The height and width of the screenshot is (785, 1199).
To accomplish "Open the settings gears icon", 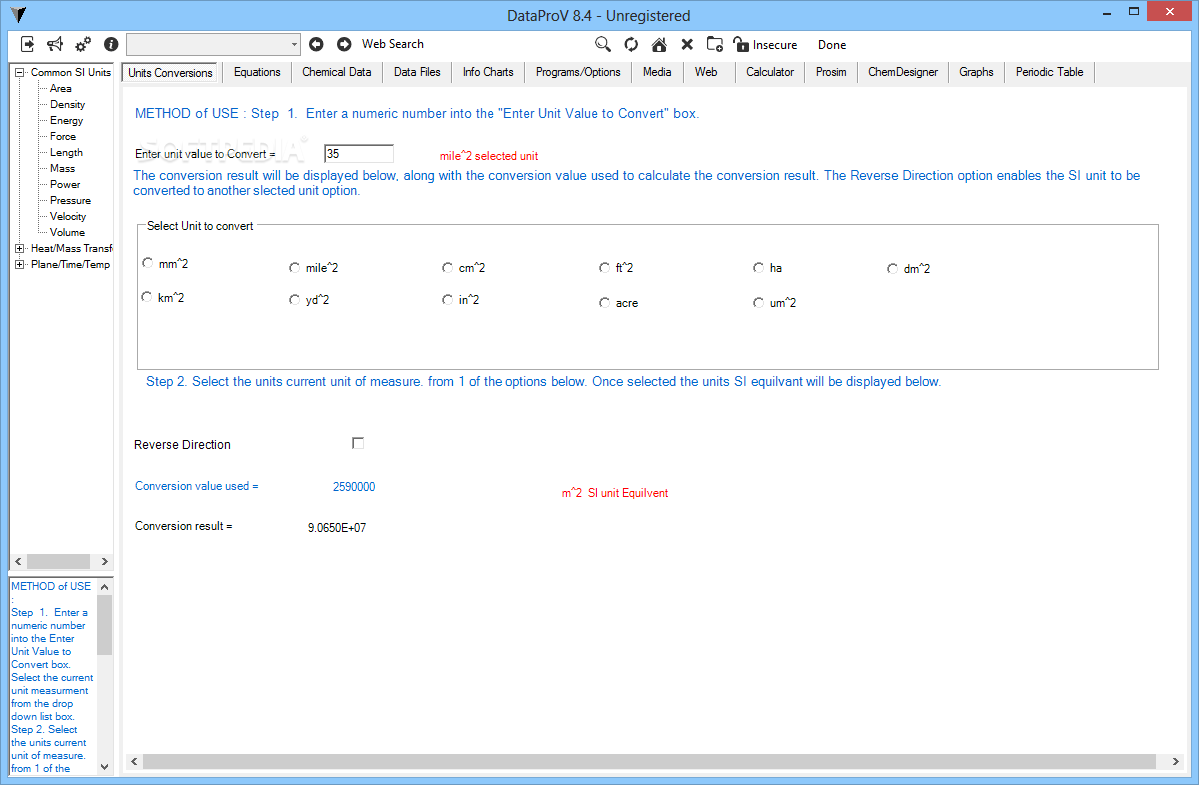I will [x=83, y=44].
